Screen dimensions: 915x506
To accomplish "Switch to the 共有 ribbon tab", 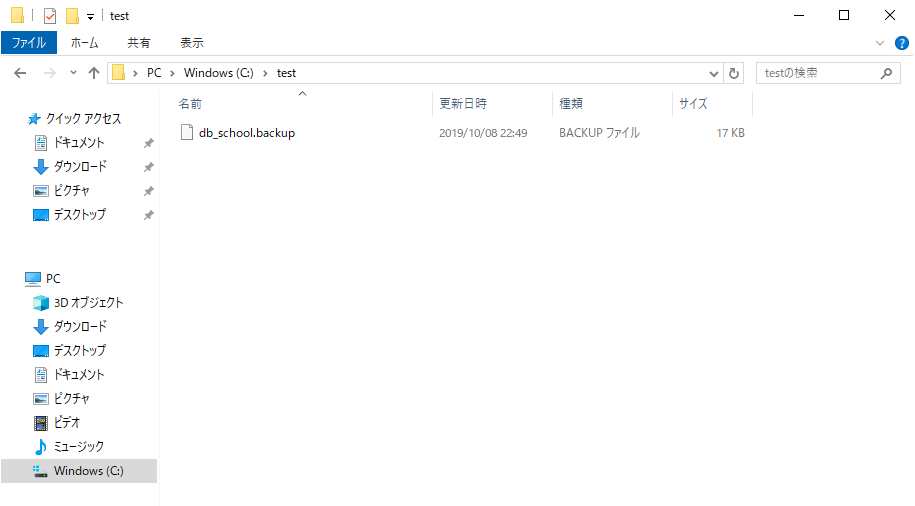I will point(139,43).
